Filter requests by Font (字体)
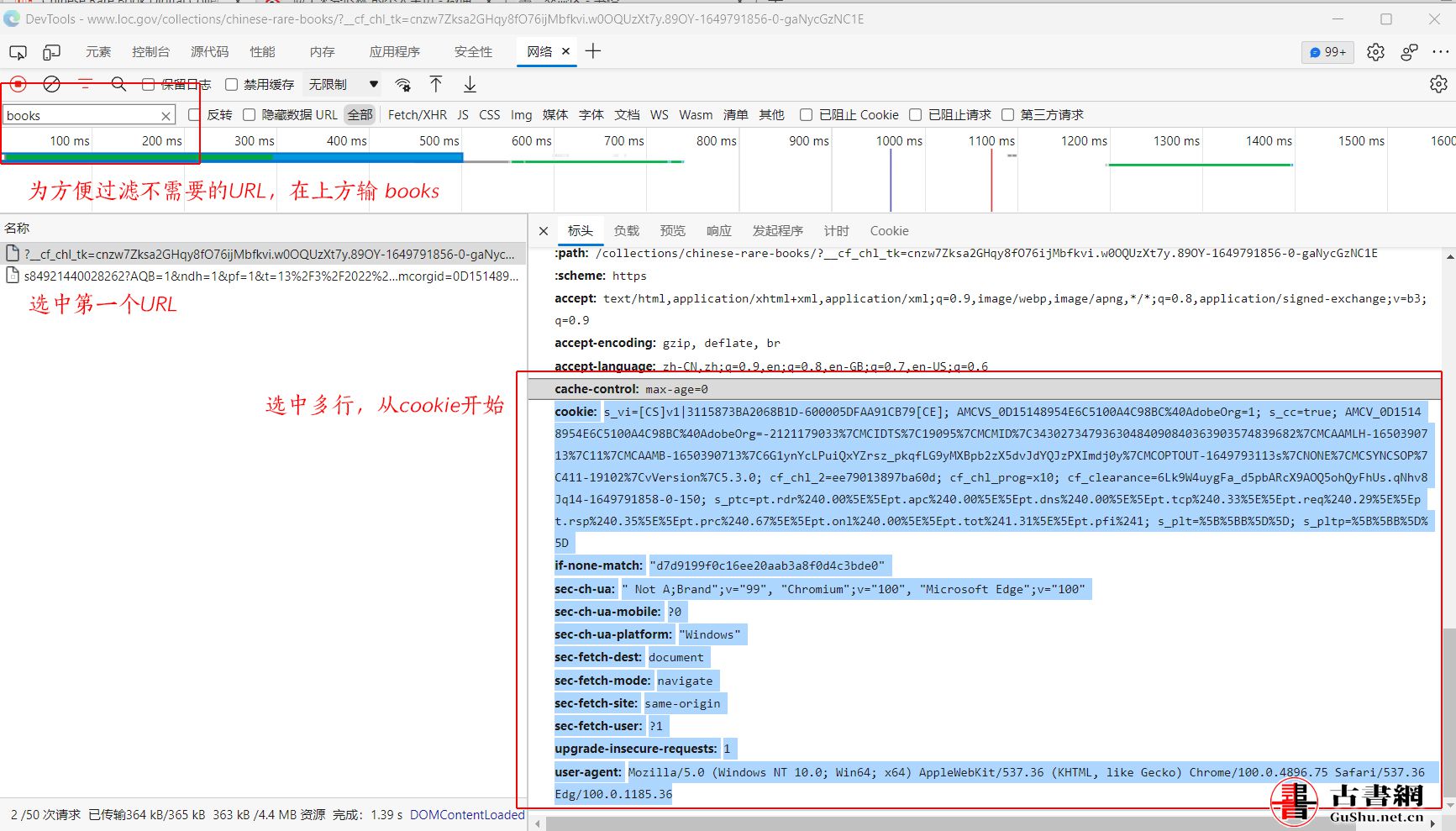Image resolution: width=1456 pixels, height=831 pixels. [591, 115]
